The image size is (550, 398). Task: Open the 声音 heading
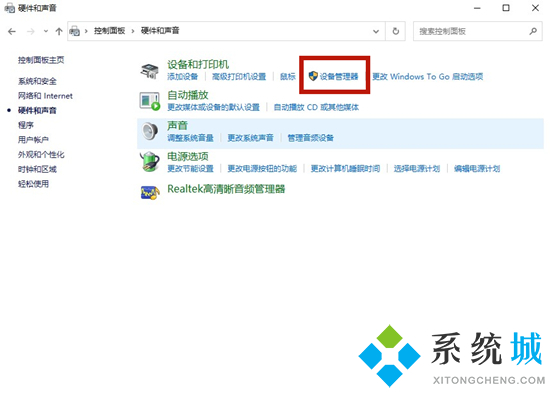177,126
